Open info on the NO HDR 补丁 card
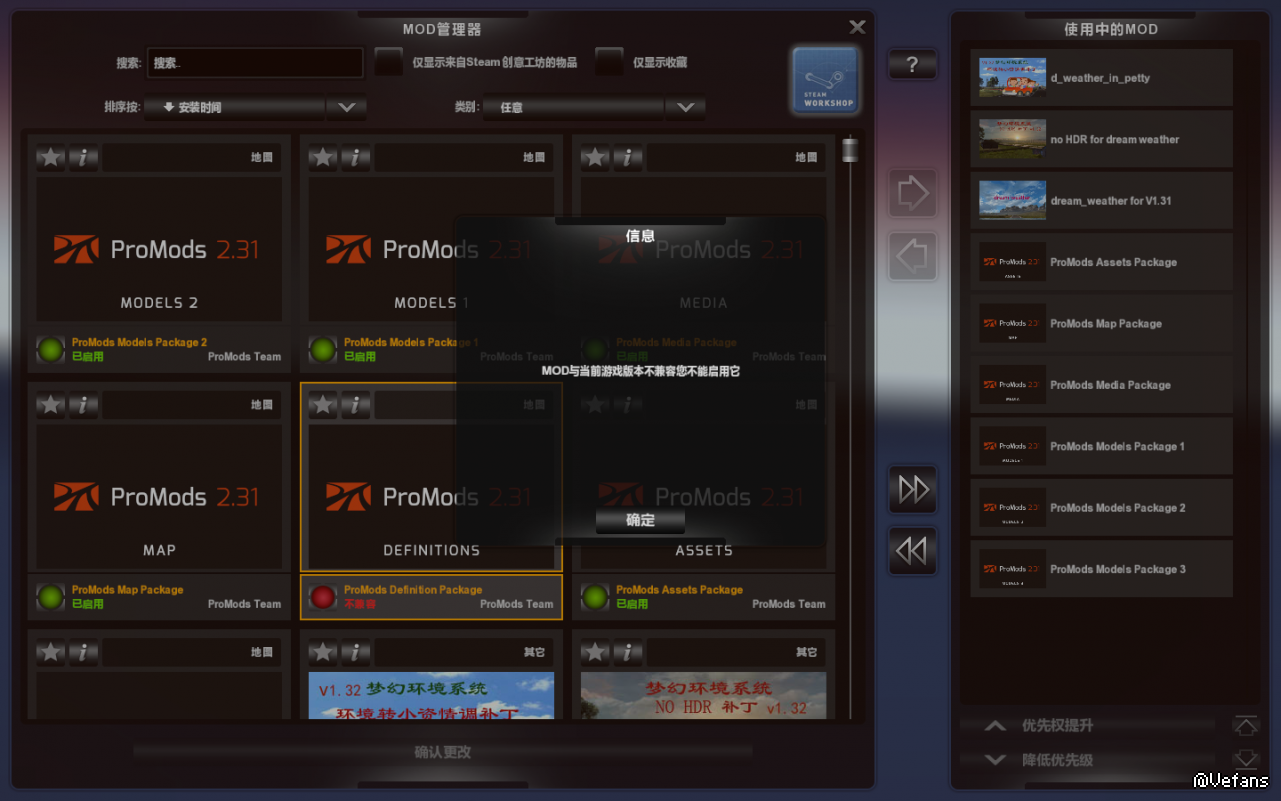This screenshot has width=1281, height=801. point(628,653)
